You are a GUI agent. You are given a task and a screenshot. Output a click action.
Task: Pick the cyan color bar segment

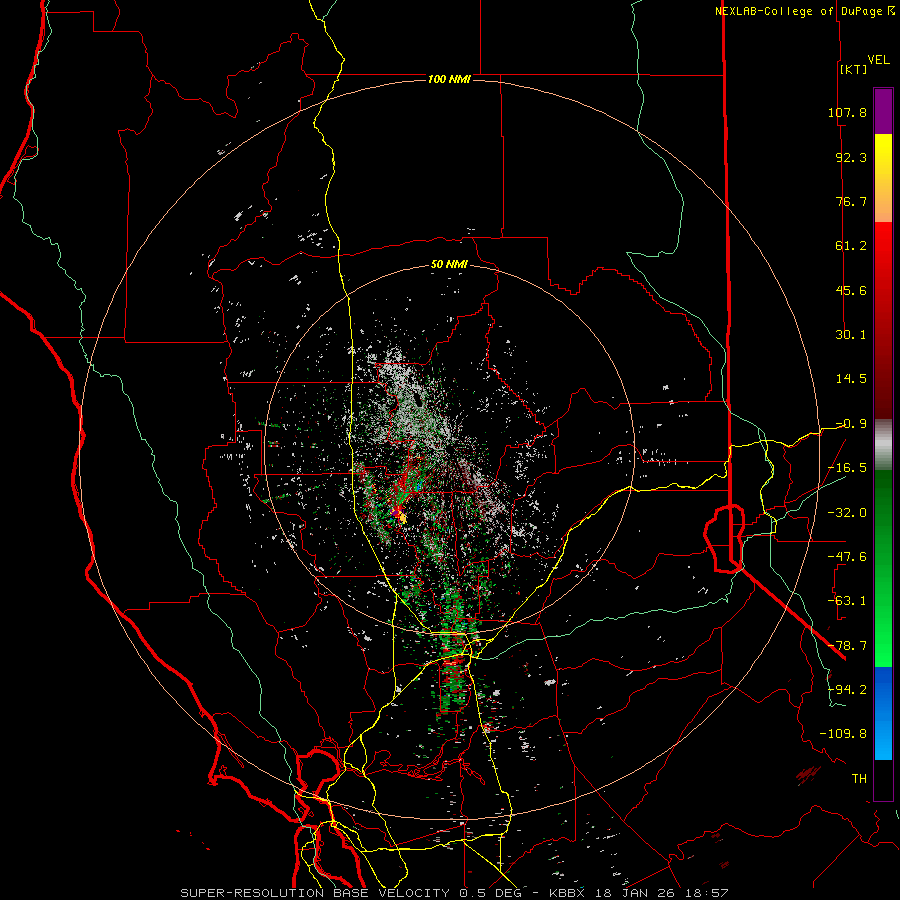tap(883, 740)
